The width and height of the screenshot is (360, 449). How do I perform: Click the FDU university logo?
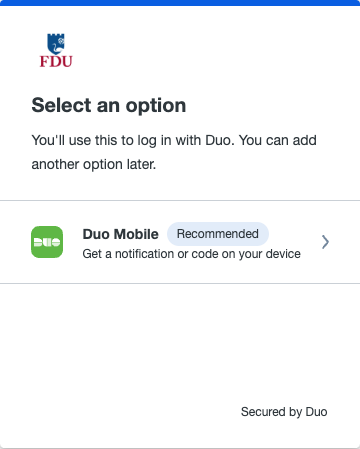tap(56, 50)
